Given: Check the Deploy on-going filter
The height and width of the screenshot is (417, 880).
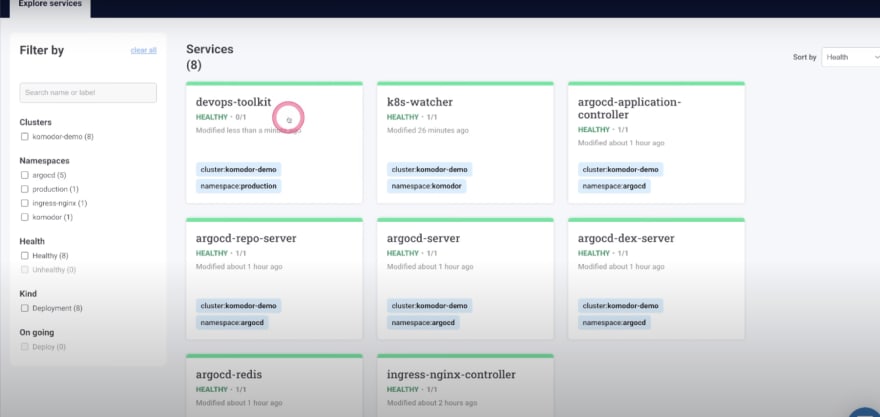Looking at the screenshot, I should click(x=25, y=347).
